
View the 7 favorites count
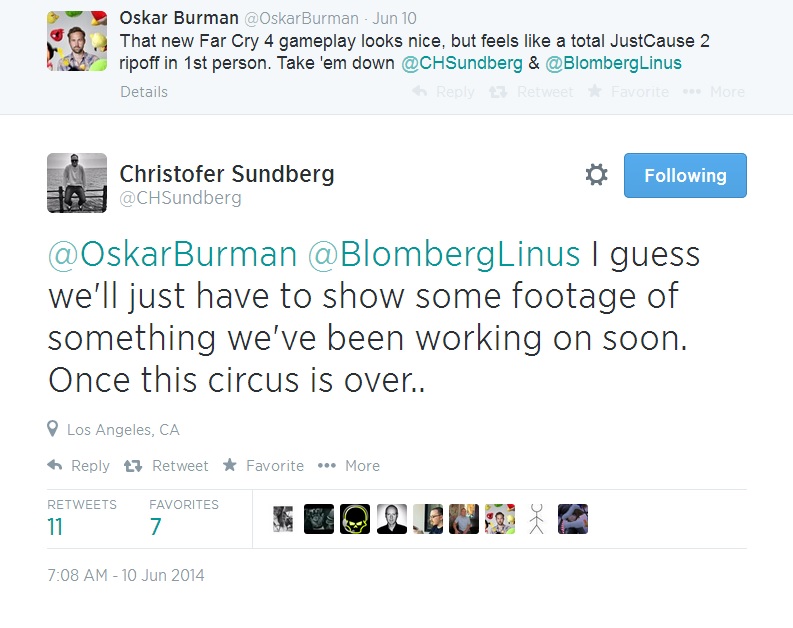[x=155, y=527]
